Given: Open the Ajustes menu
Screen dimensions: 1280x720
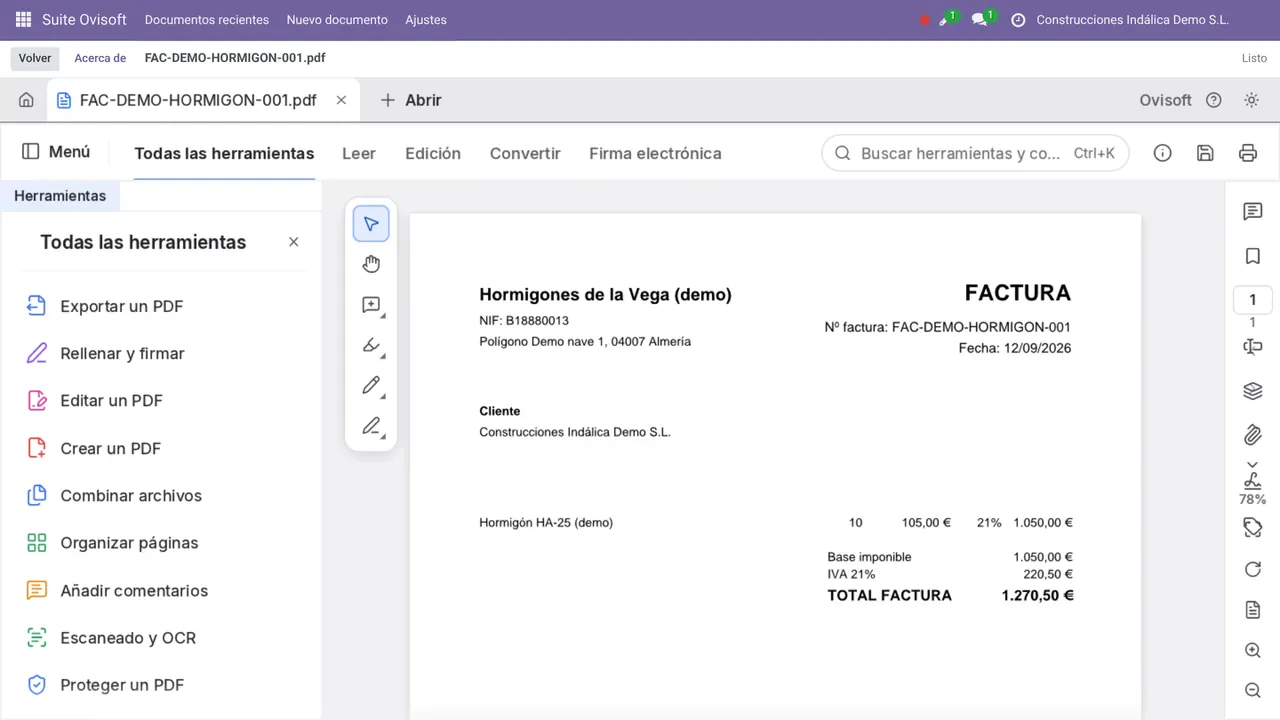Looking at the screenshot, I should click(426, 19).
